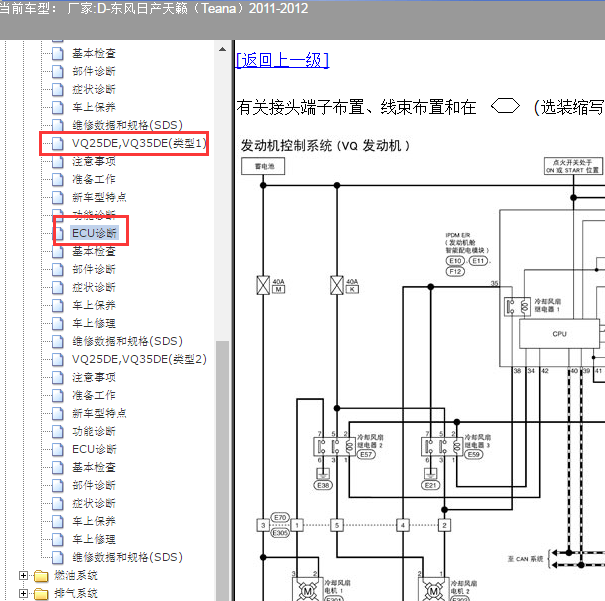Click page icon of VQ25DE,VQ35DE(类型1)
The image size is (605, 601).
coord(57,143)
